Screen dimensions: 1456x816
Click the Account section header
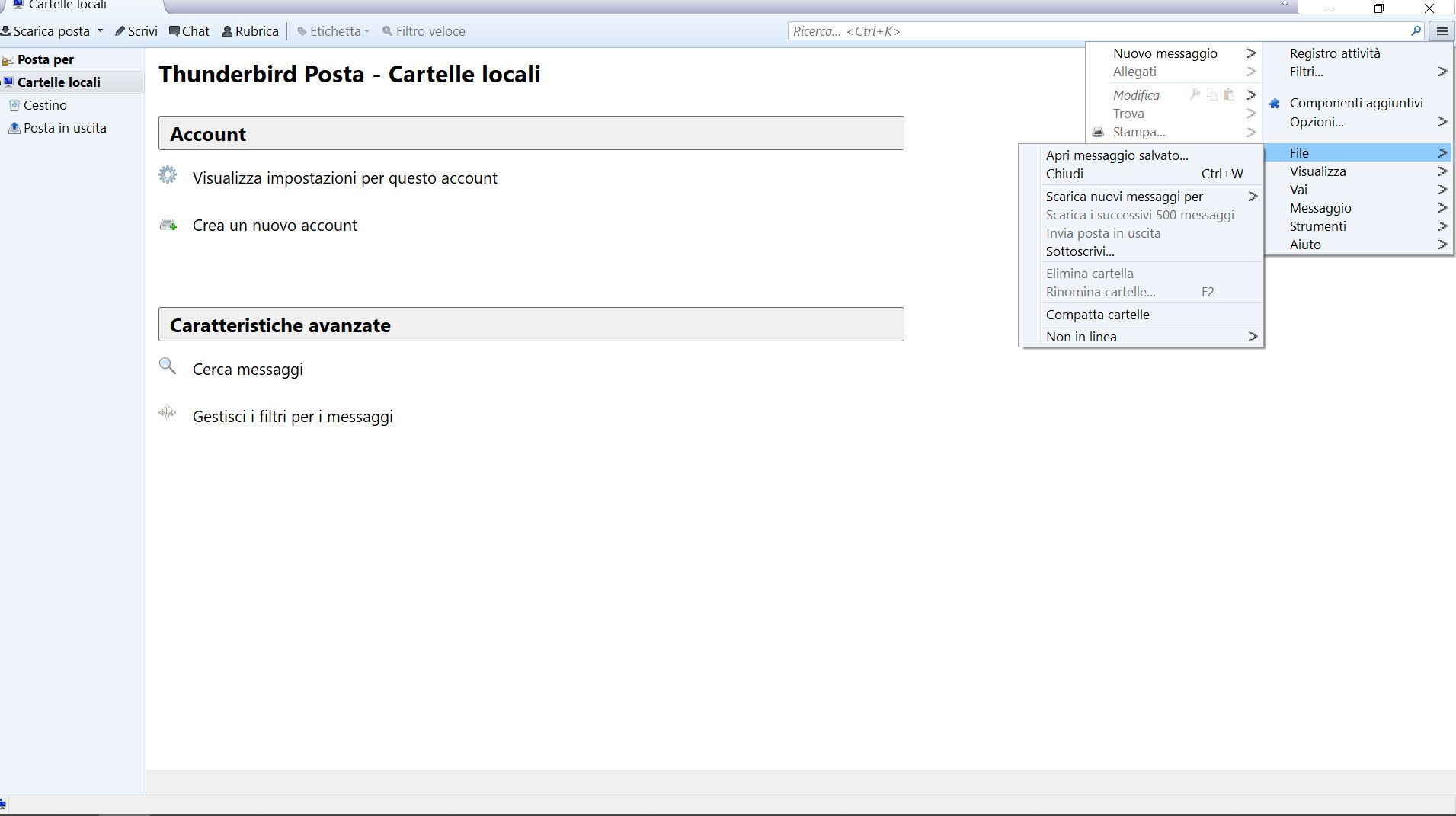point(531,133)
